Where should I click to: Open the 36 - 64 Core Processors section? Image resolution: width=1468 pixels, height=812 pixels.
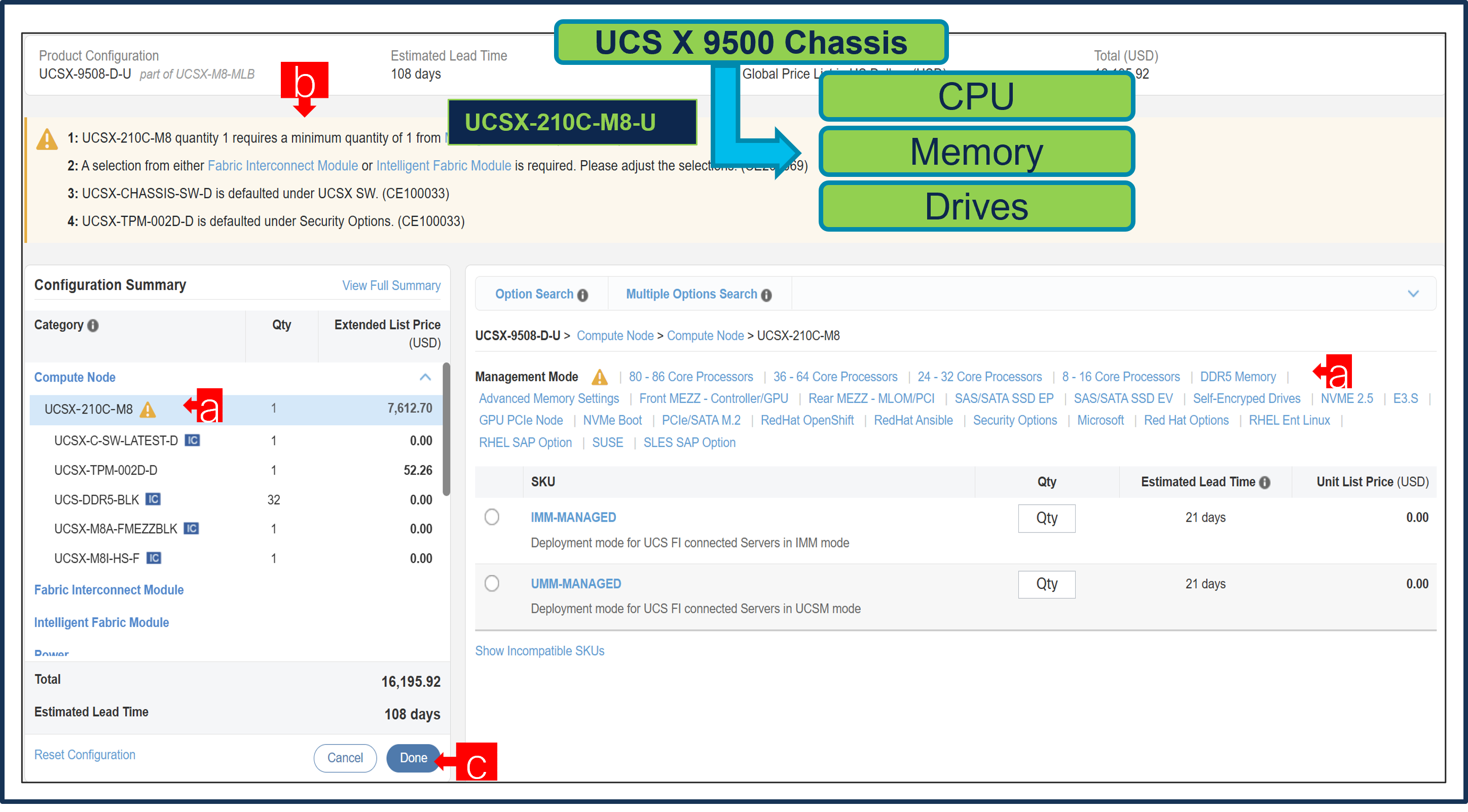coord(835,377)
